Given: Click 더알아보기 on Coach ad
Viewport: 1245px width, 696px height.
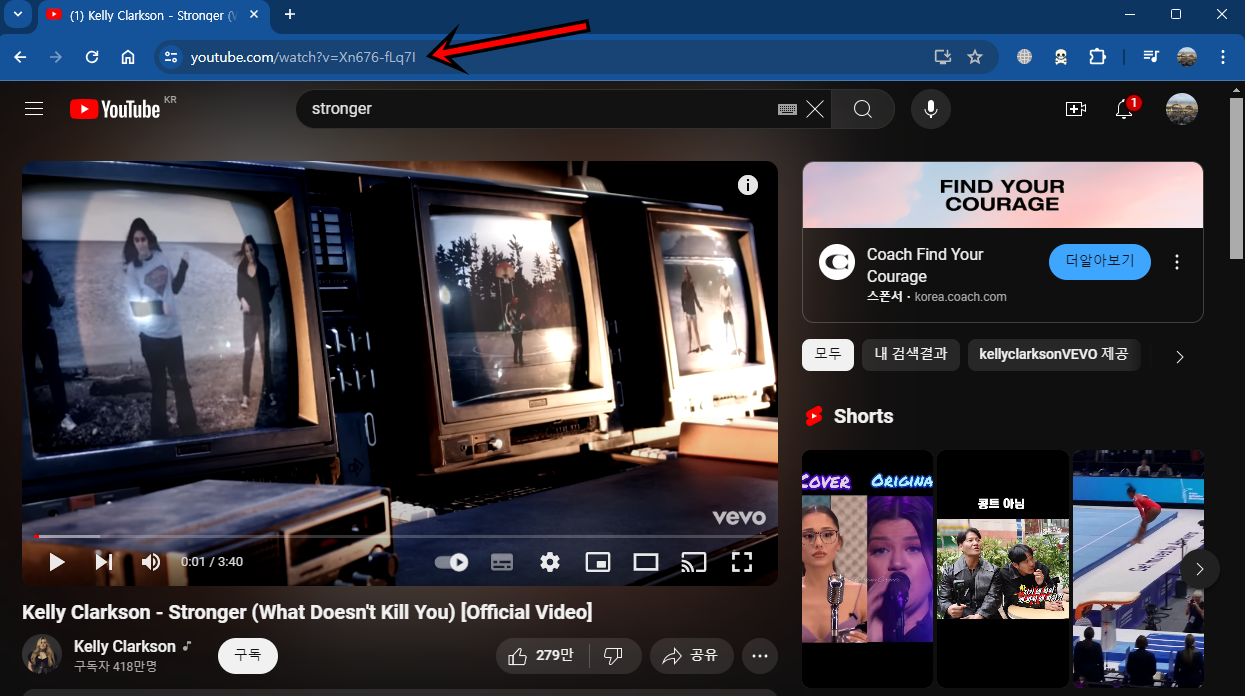Looking at the screenshot, I should click(1100, 262).
